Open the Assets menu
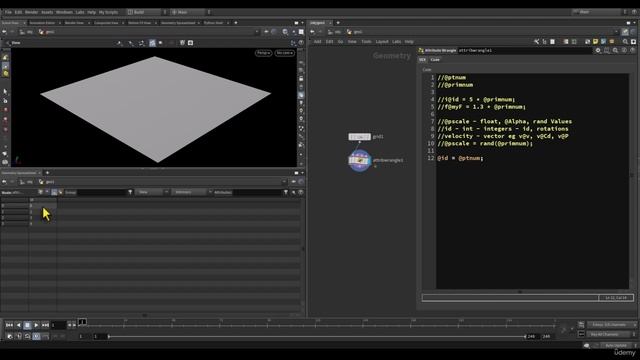Image resolution: width=640 pixels, height=360 pixels. (x=47, y=12)
